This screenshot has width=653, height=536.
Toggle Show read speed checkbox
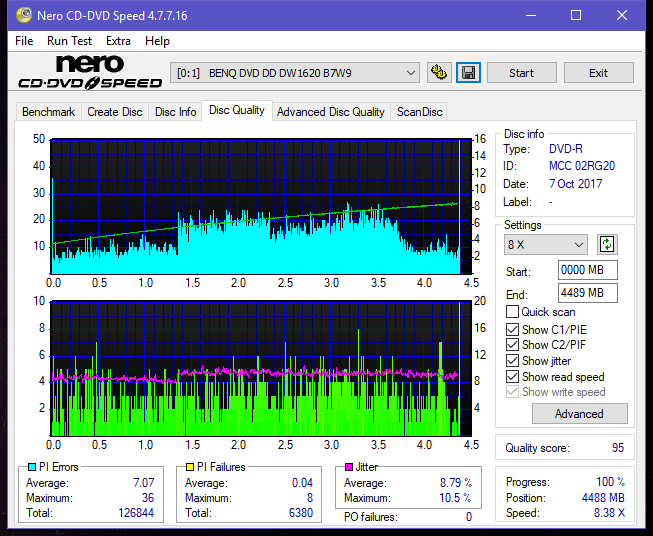point(512,376)
